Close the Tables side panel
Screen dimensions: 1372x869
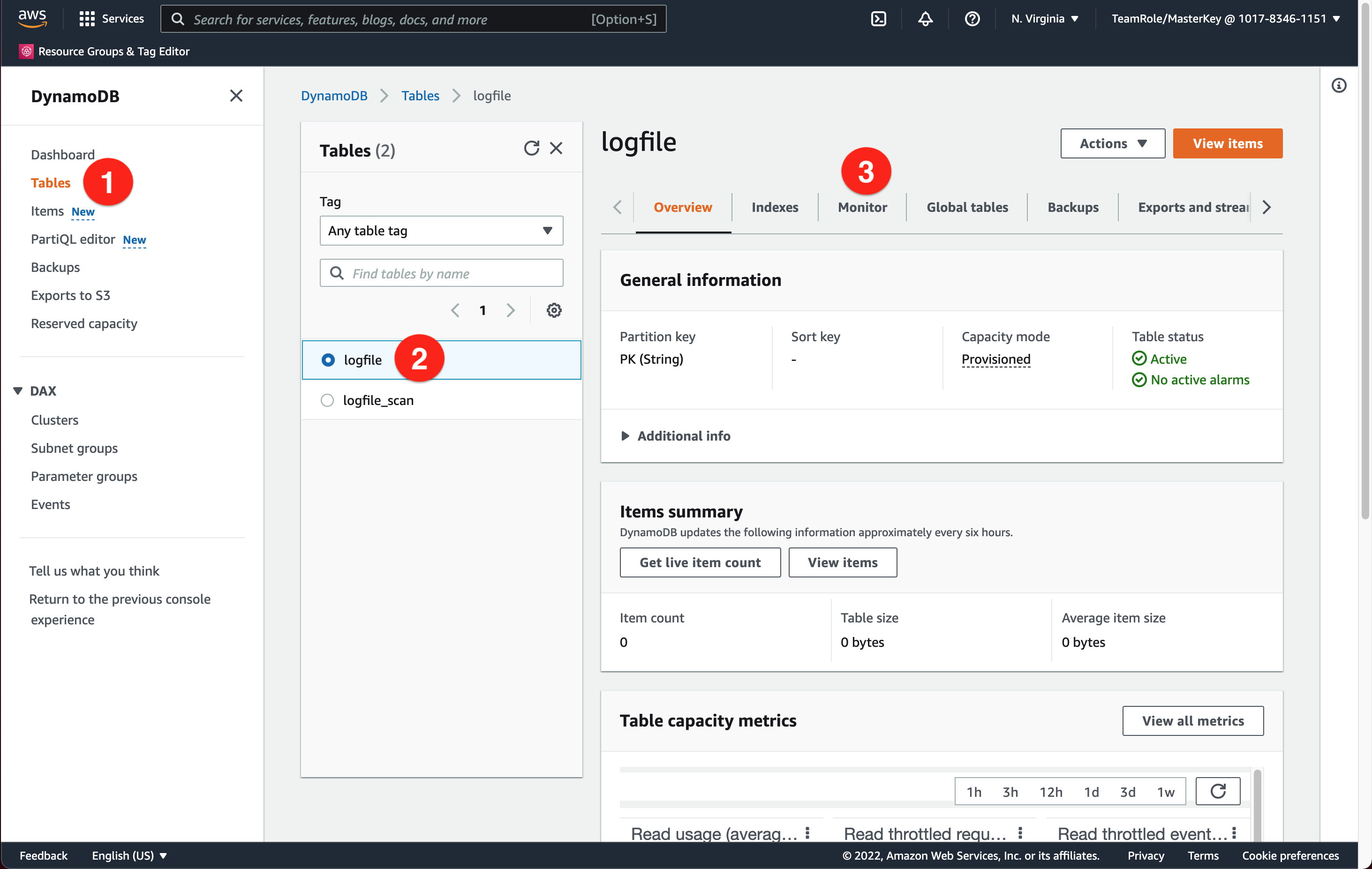tap(556, 148)
